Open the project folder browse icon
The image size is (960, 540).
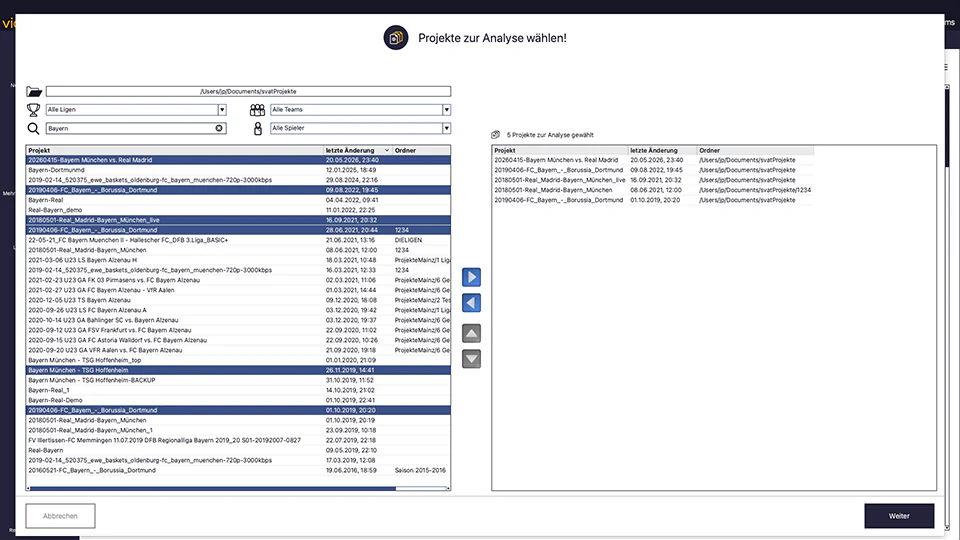[x=34, y=92]
